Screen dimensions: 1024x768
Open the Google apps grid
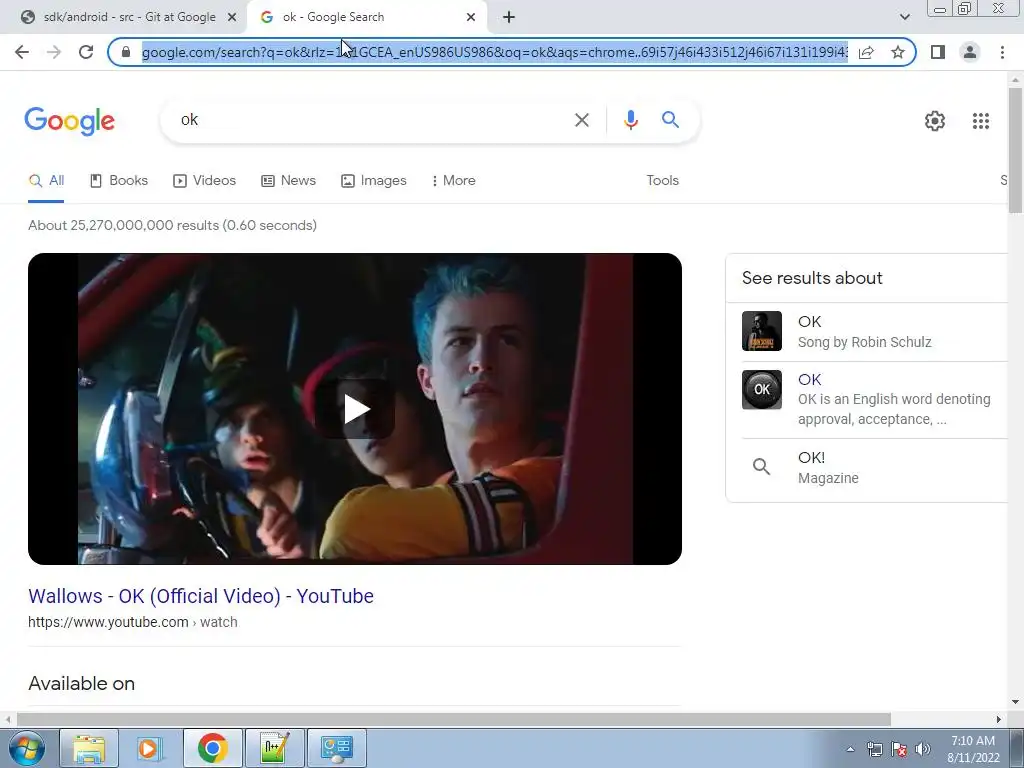(x=981, y=121)
